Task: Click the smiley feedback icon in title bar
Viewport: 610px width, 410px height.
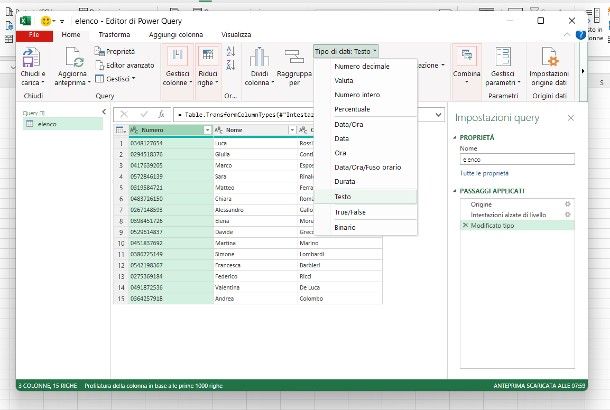Action: click(46, 21)
